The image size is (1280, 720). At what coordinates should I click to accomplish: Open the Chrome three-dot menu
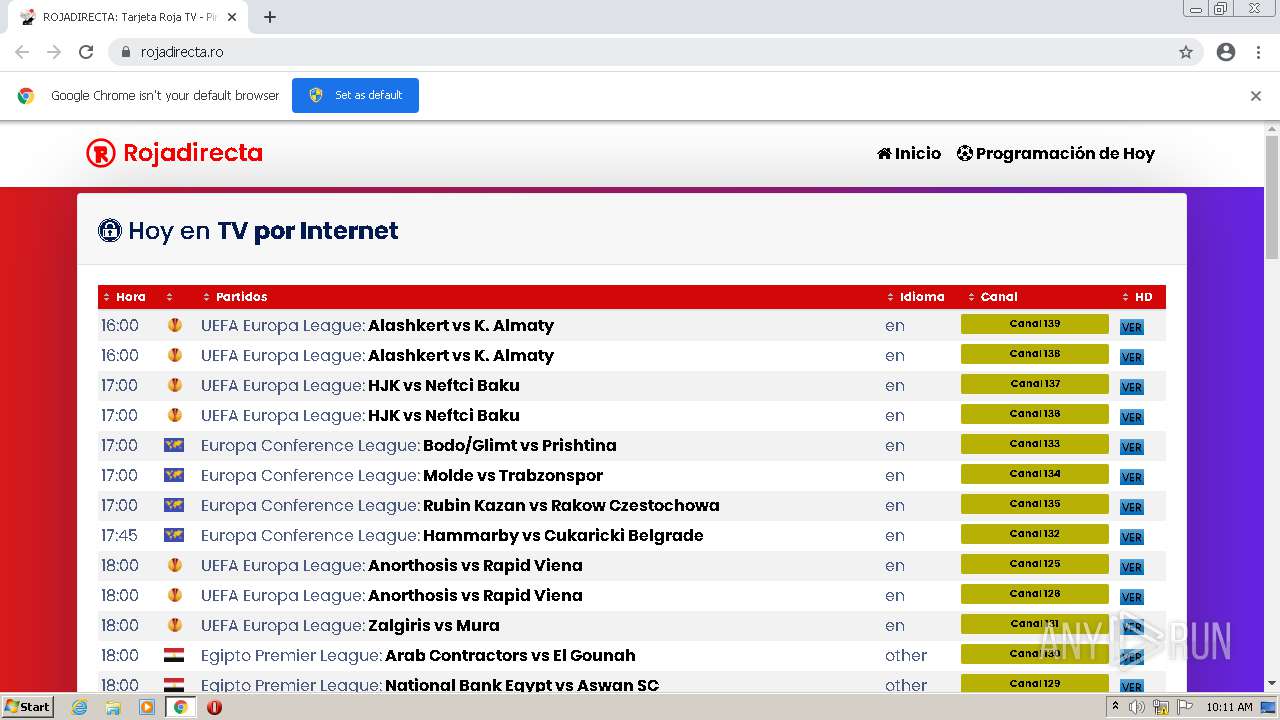click(x=1258, y=52)
